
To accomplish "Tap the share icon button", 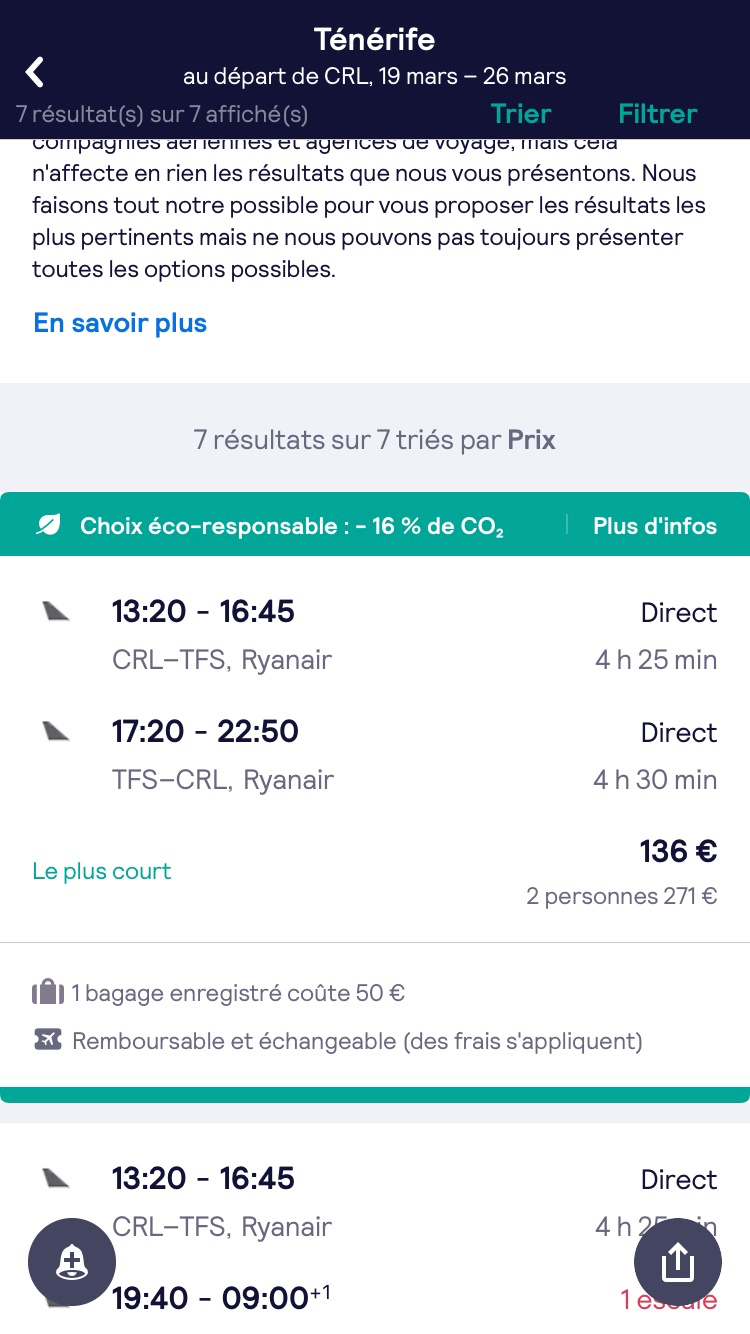I will (x=678, y=1262).
